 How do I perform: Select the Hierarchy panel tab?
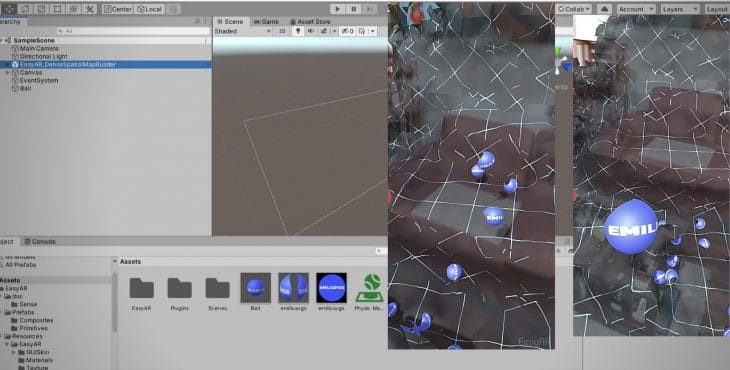tap(13, 21)
